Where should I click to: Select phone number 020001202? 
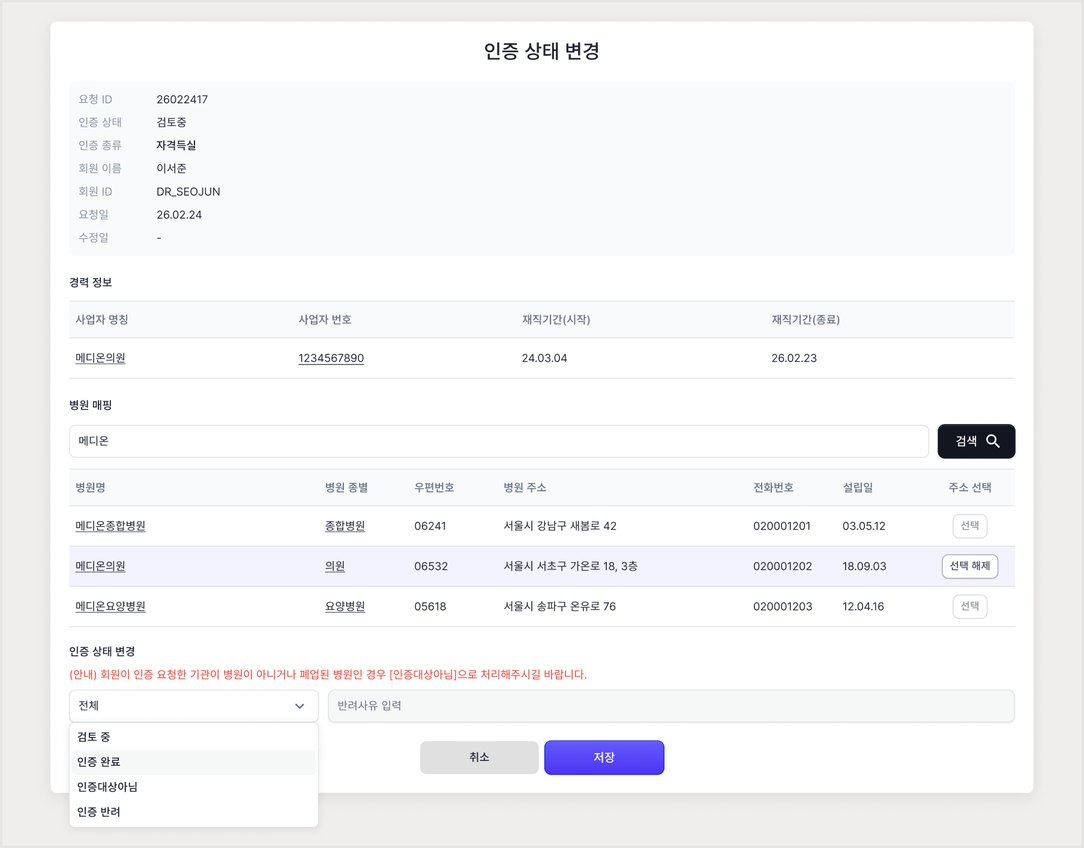point(783,566)
